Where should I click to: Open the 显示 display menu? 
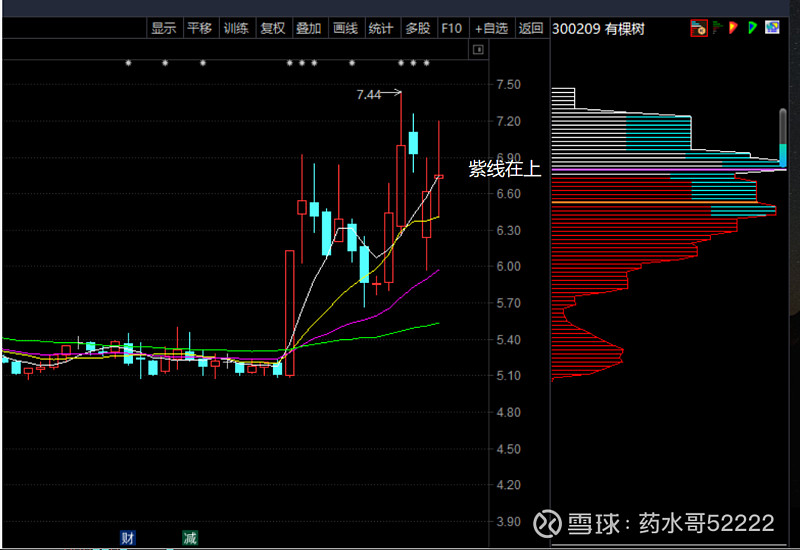[x=164, y=28]
